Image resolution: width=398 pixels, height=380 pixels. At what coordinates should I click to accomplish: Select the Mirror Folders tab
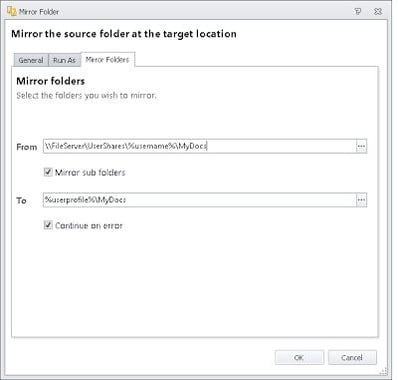[108, 60]
